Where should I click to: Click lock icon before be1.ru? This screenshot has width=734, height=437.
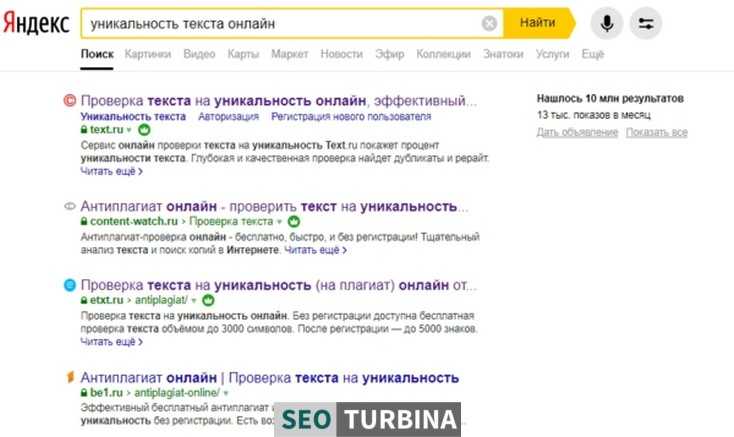point(84,393)
